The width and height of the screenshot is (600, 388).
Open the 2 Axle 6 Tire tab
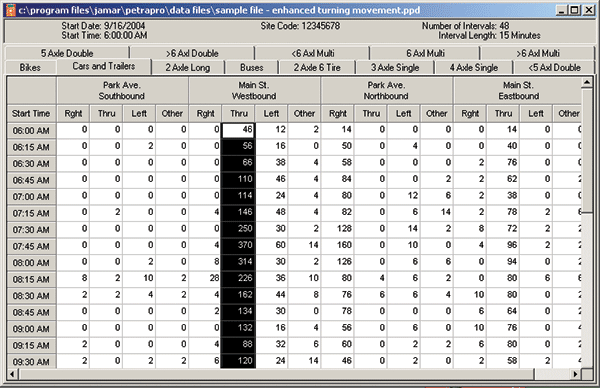317,67
